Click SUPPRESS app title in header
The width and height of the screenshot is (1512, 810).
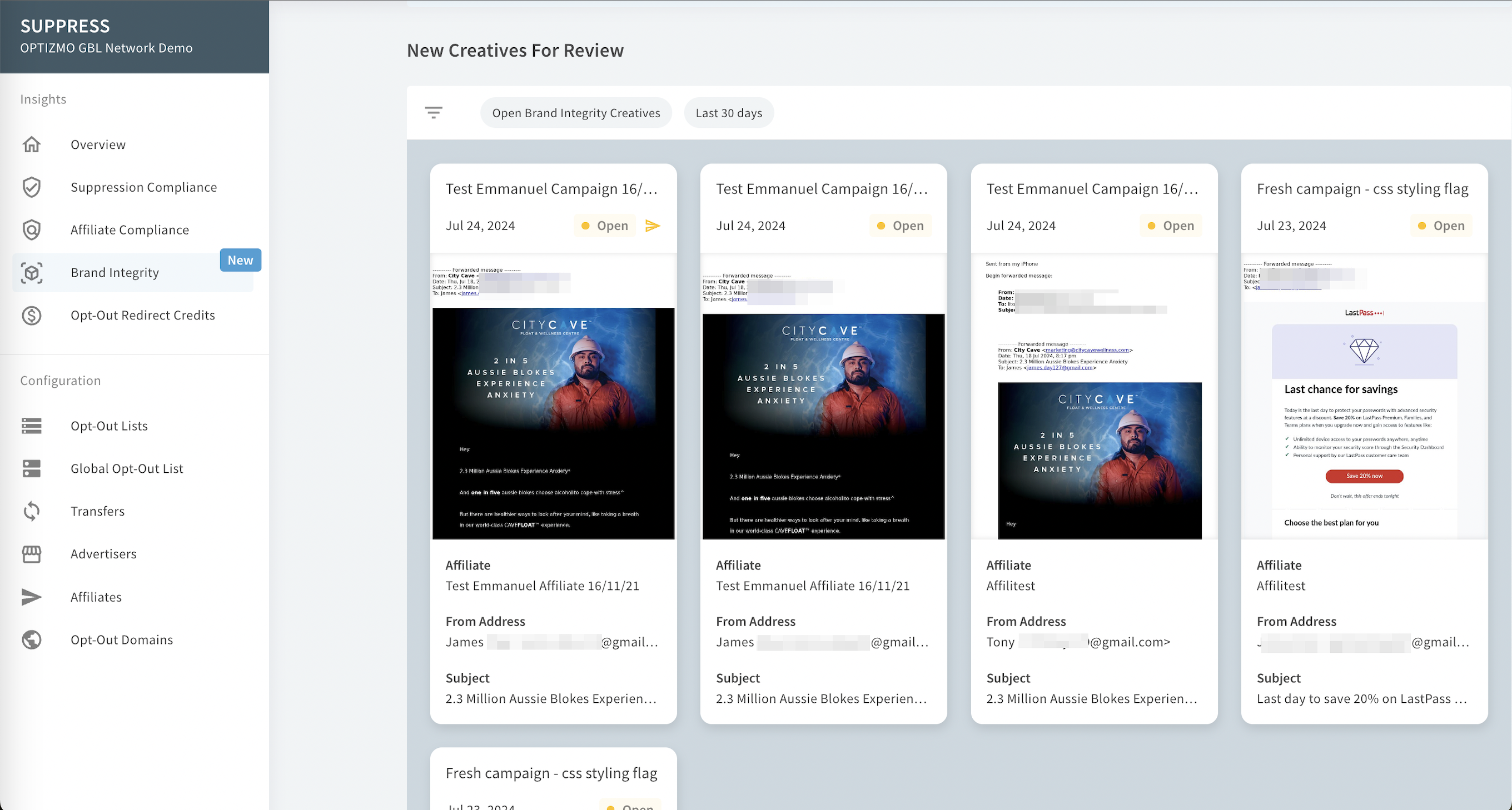[x=65, y=26]
